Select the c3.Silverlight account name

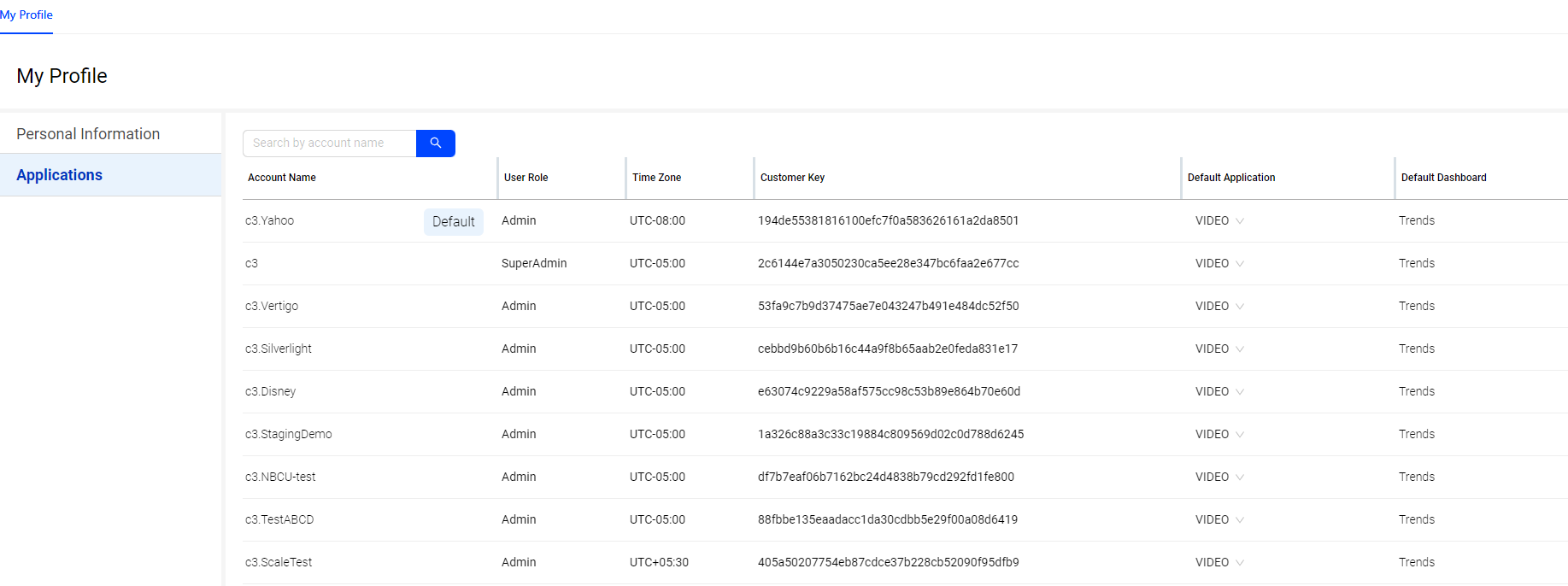[x=279, y=349]
